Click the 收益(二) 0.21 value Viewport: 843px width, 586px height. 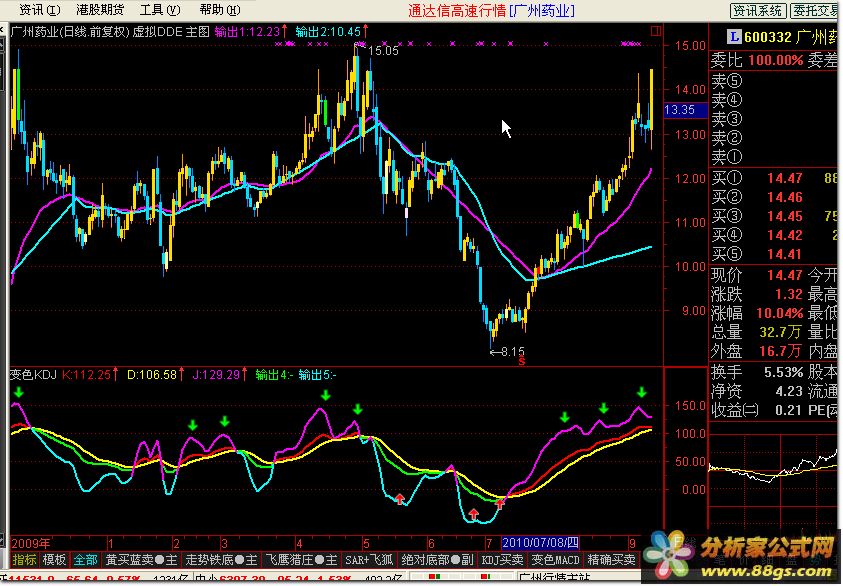789,410
